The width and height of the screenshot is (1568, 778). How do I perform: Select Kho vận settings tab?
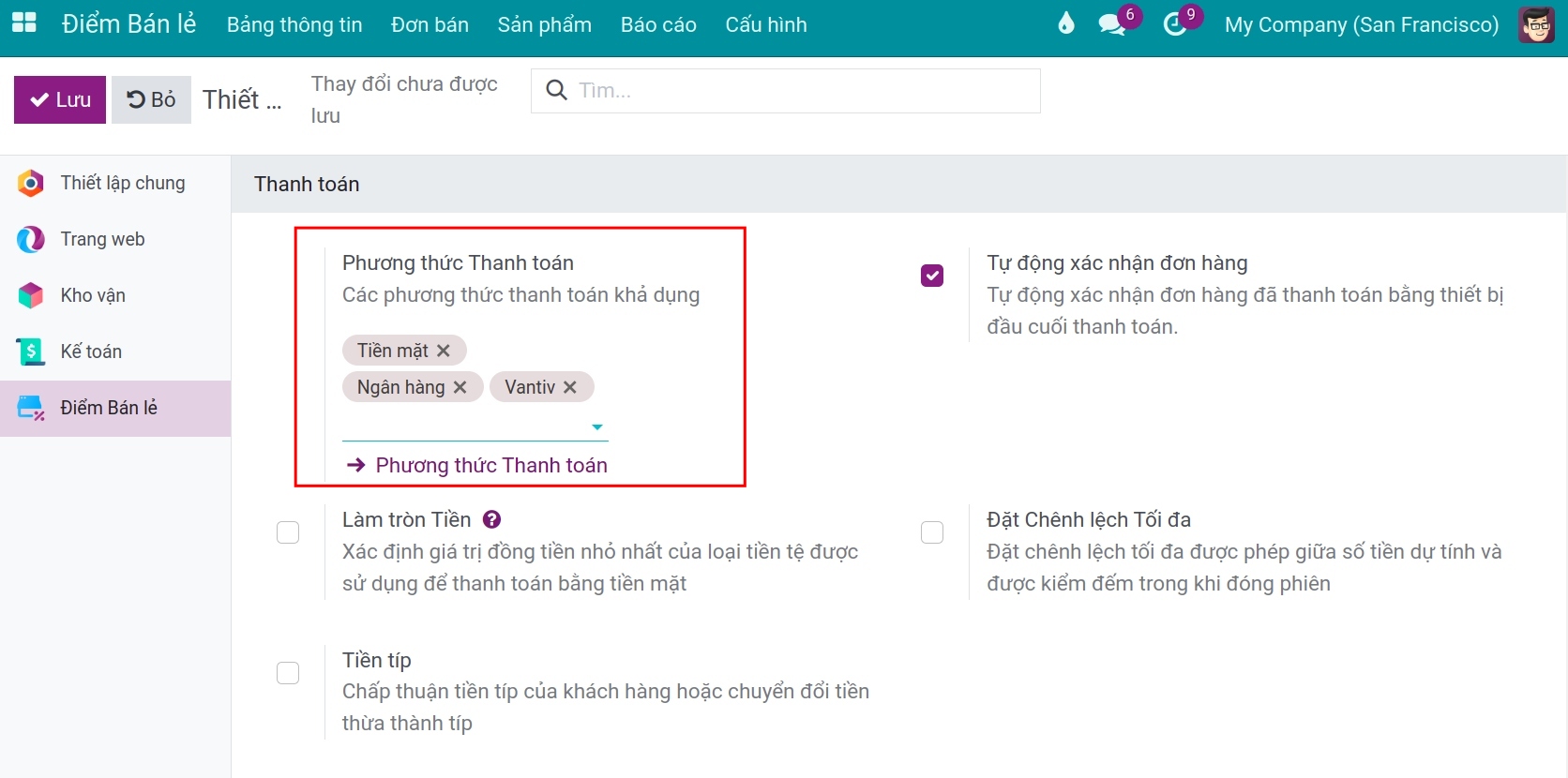pyautogui.click(x=115, y=296)
